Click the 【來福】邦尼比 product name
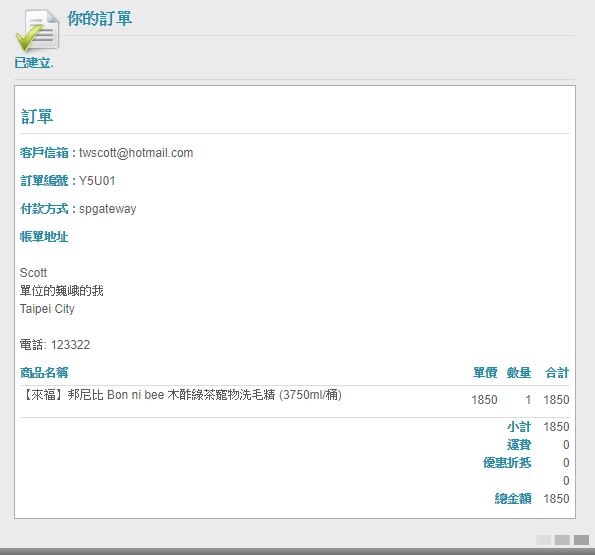This screenshot has height=555, width=595. pos(181,395)
